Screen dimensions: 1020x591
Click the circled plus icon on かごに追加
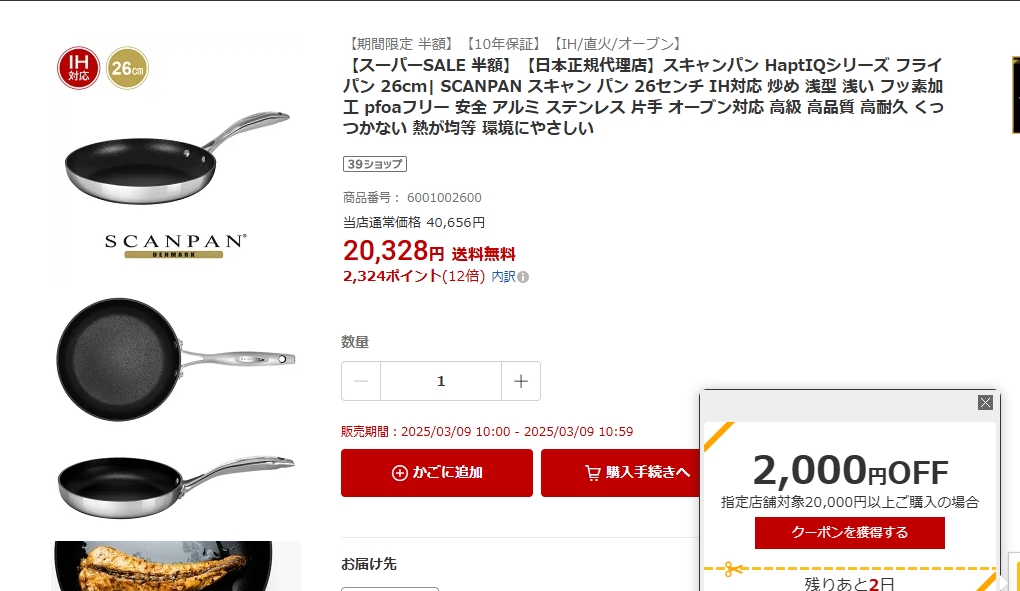click(x=399, y=473)
